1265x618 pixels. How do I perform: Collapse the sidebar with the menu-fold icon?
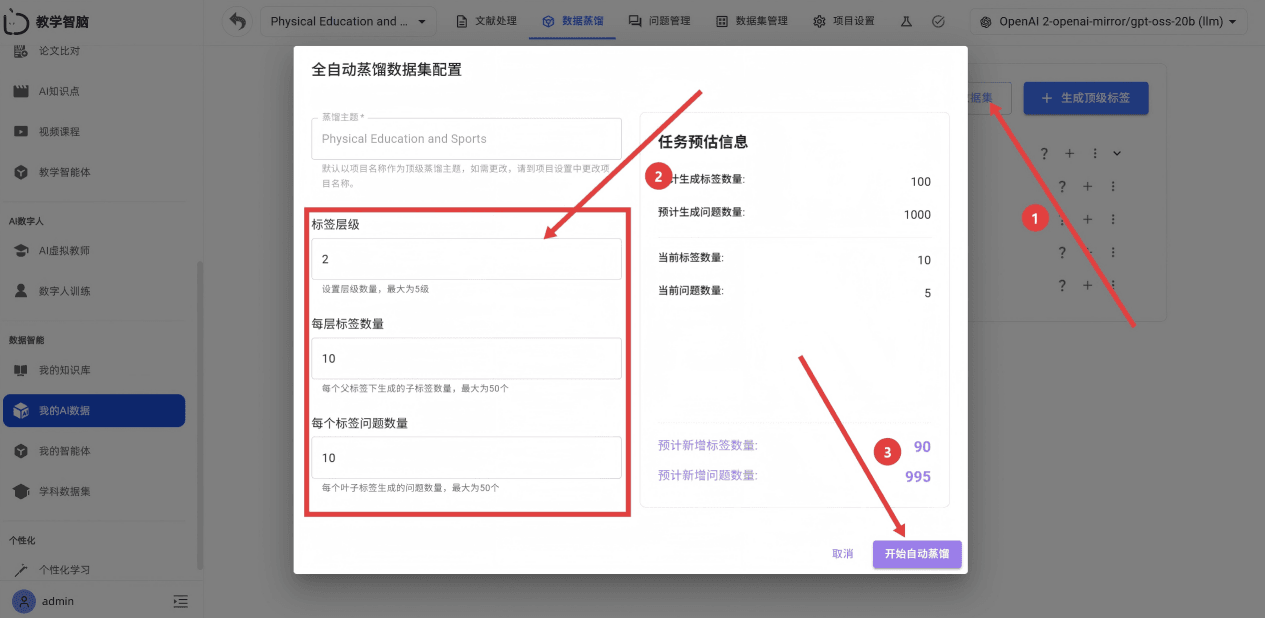(x=180, y=601)
